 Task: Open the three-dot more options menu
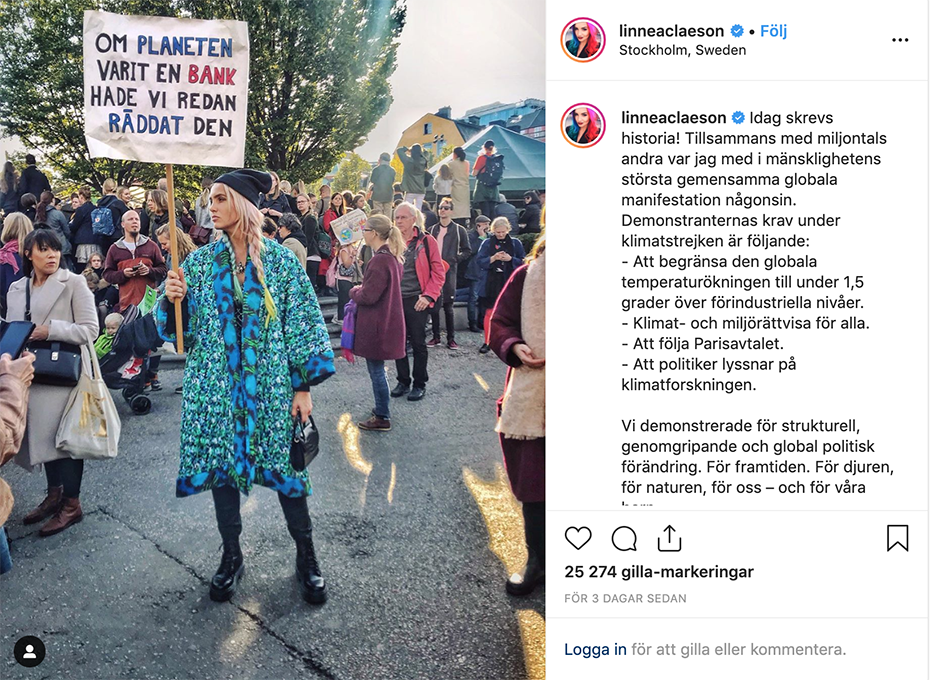coord(900,40)
